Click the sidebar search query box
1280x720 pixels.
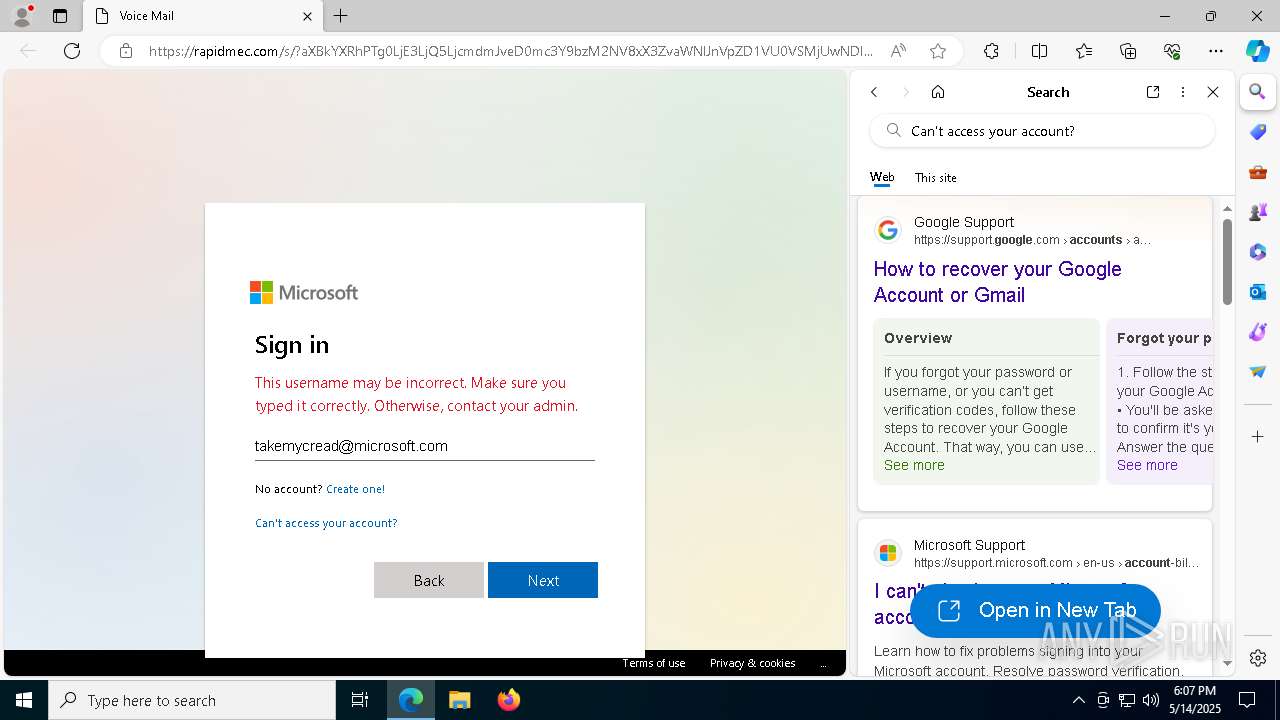pyautogui.click(x=1042, y=131)
